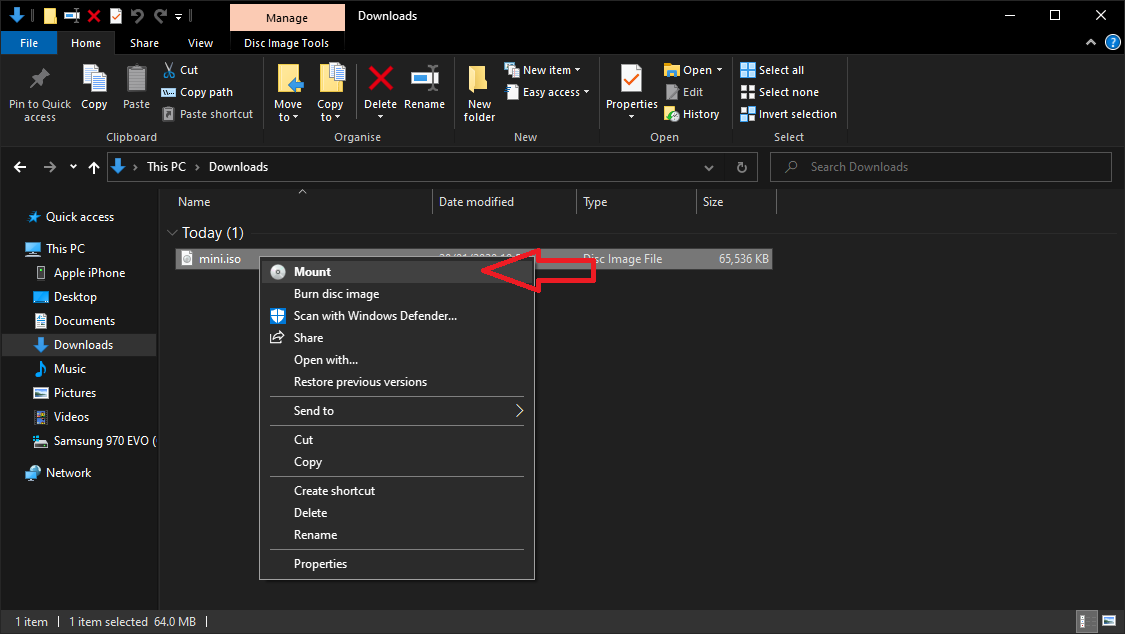Screen dimensions: 1125x634
Task: Switch to large icons view
Action: (1109, 621)
